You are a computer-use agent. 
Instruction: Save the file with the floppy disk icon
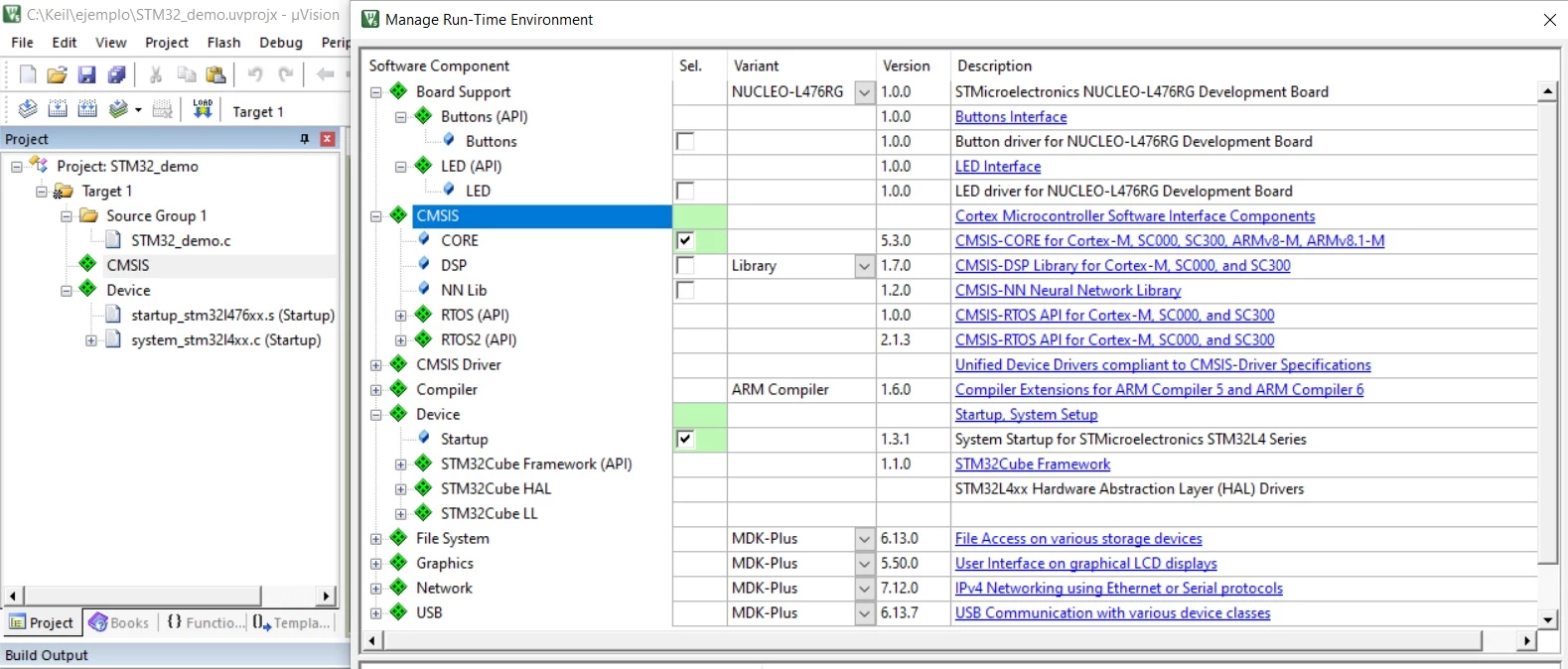pos(87,74)
